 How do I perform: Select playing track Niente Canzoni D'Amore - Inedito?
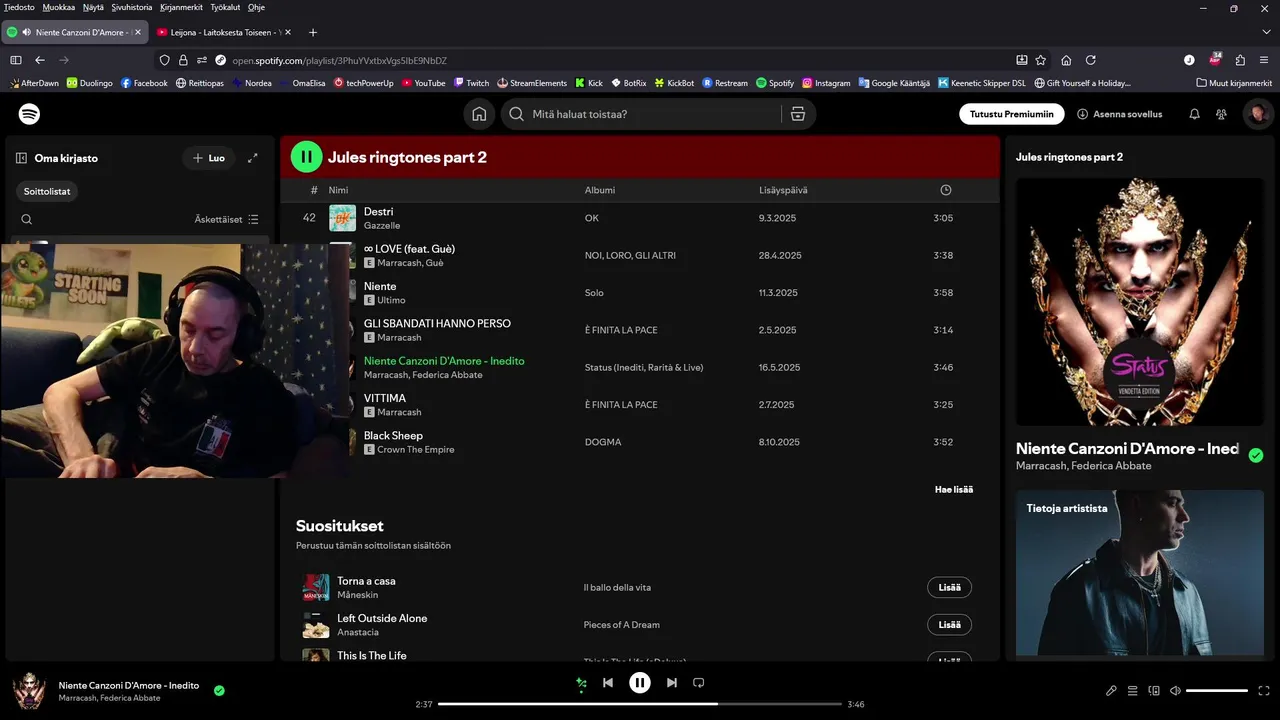(444, 361)
